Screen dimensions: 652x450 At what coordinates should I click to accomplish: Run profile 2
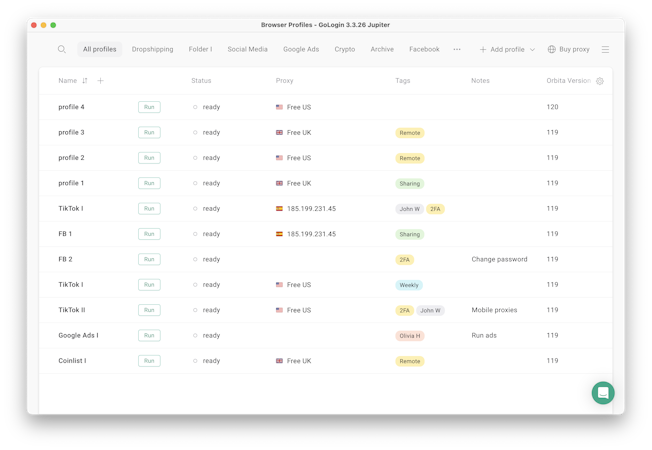coord(149,158)
